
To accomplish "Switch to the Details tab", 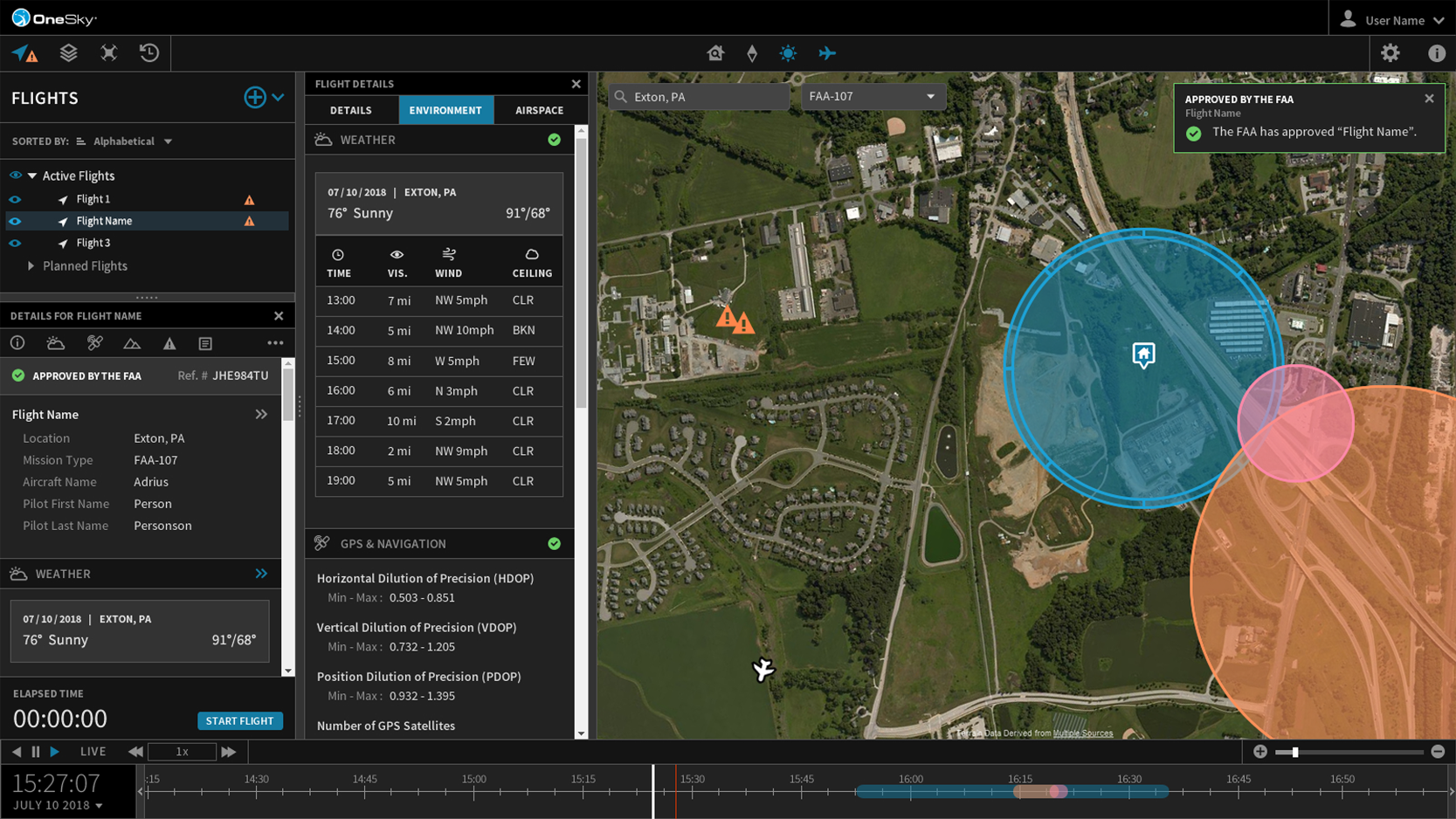I will pos(351,110).
